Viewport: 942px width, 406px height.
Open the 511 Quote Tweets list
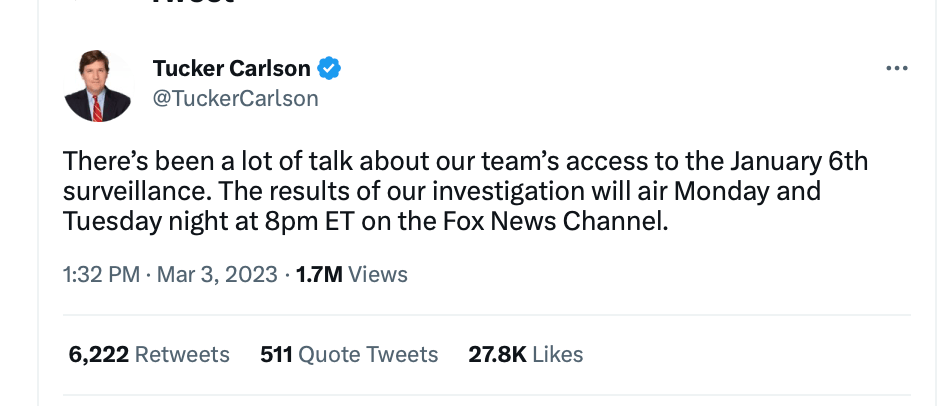349,354
